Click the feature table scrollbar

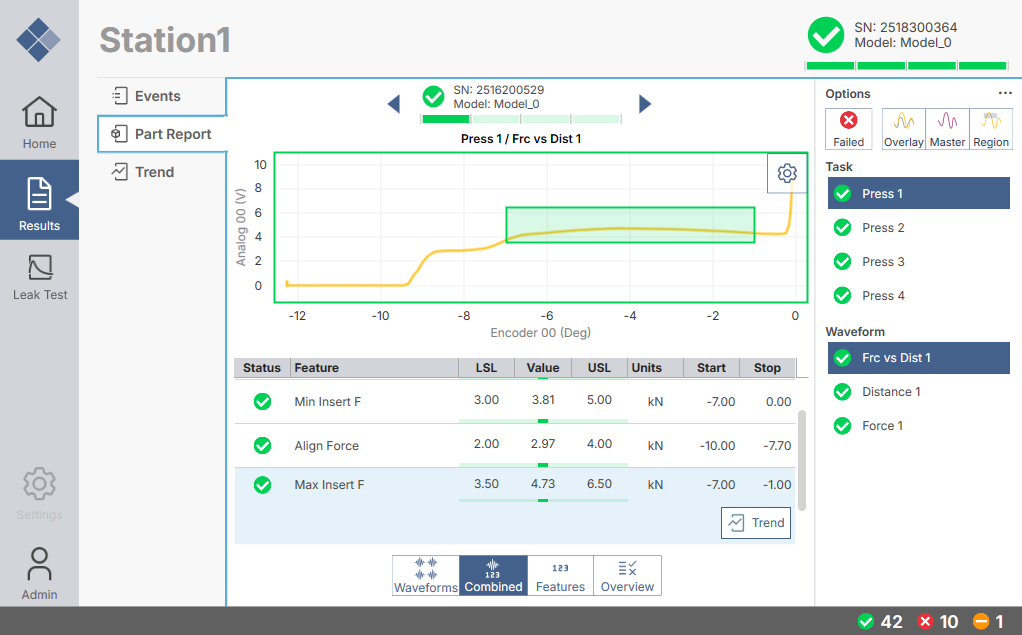pyautogui.click(x=802, y=460)
